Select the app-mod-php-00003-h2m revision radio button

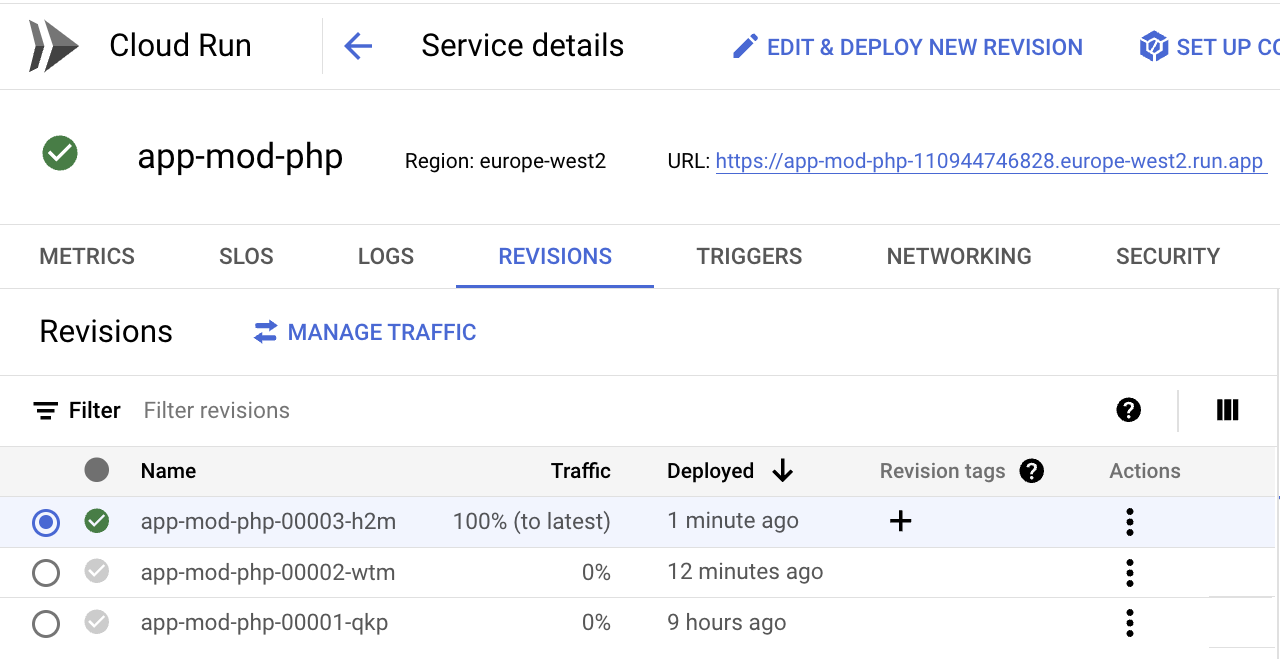(46, 522)
